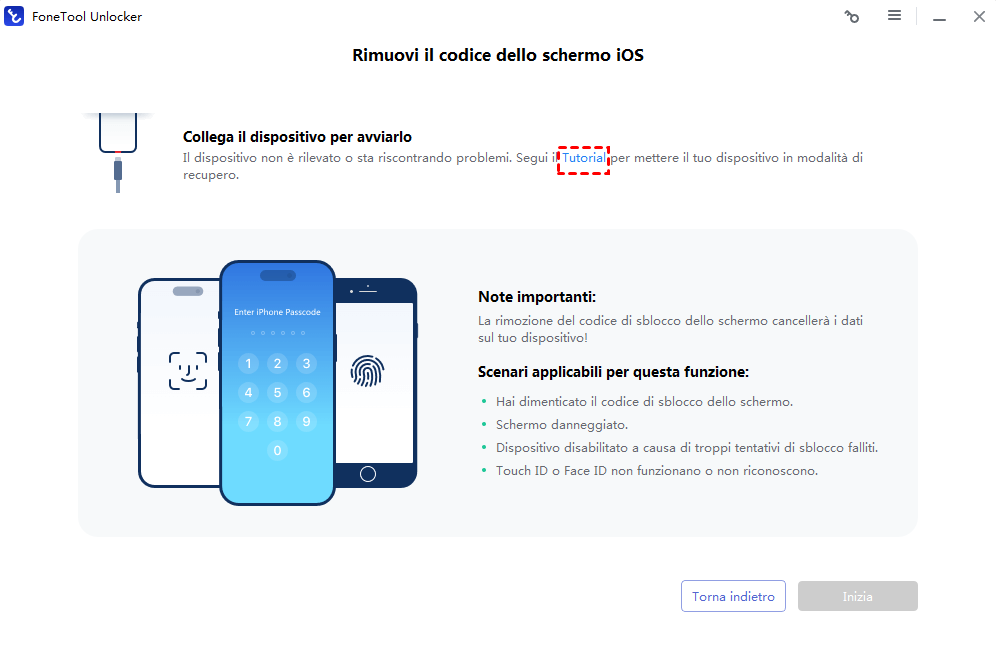This screenshot has height=655, width=996.
Task: Click the Enter iPhone Passcode text
Action: click(x=278, y=312)
